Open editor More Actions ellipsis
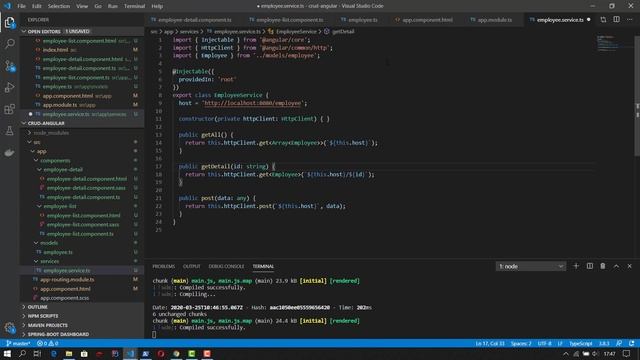 [x=629, y=20]
